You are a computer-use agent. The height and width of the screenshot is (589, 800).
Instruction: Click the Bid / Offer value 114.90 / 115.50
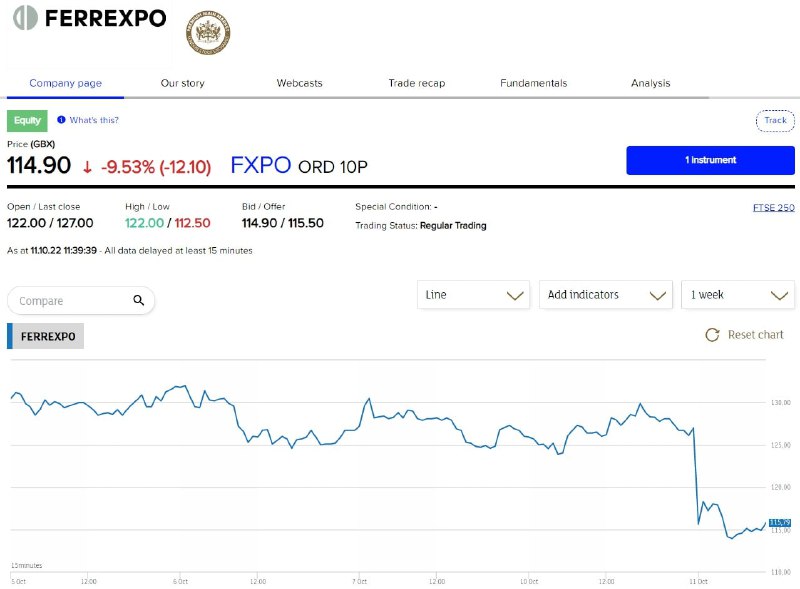(283, 223)
